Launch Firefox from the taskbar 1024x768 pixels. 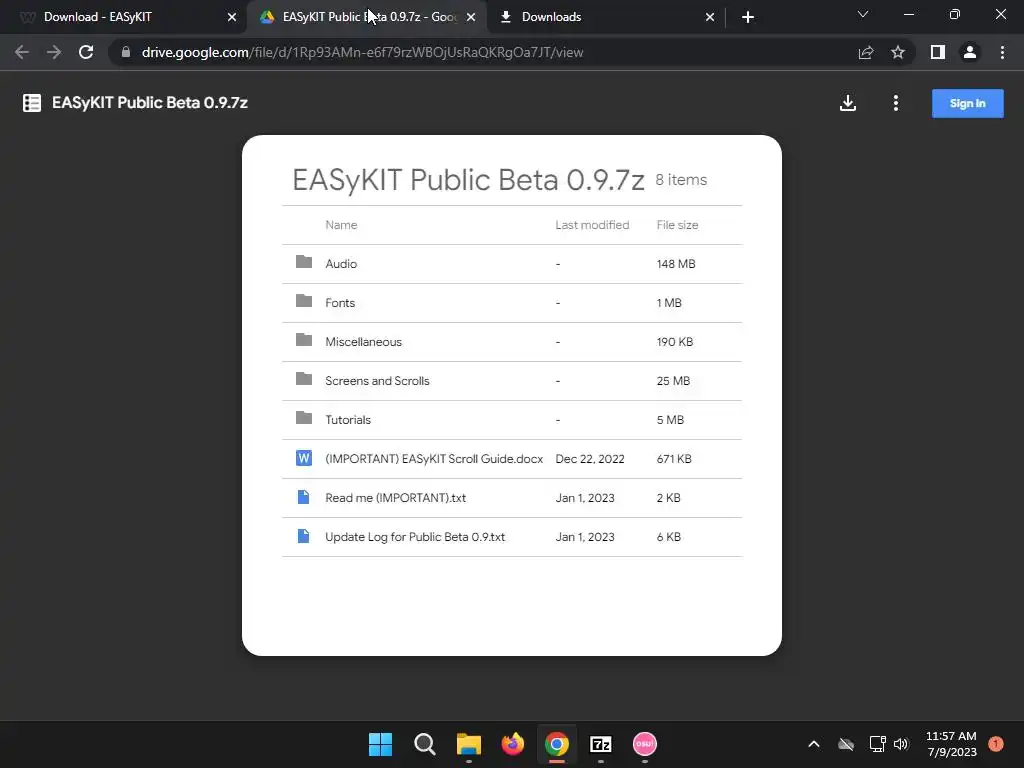(x=513, y=744)
